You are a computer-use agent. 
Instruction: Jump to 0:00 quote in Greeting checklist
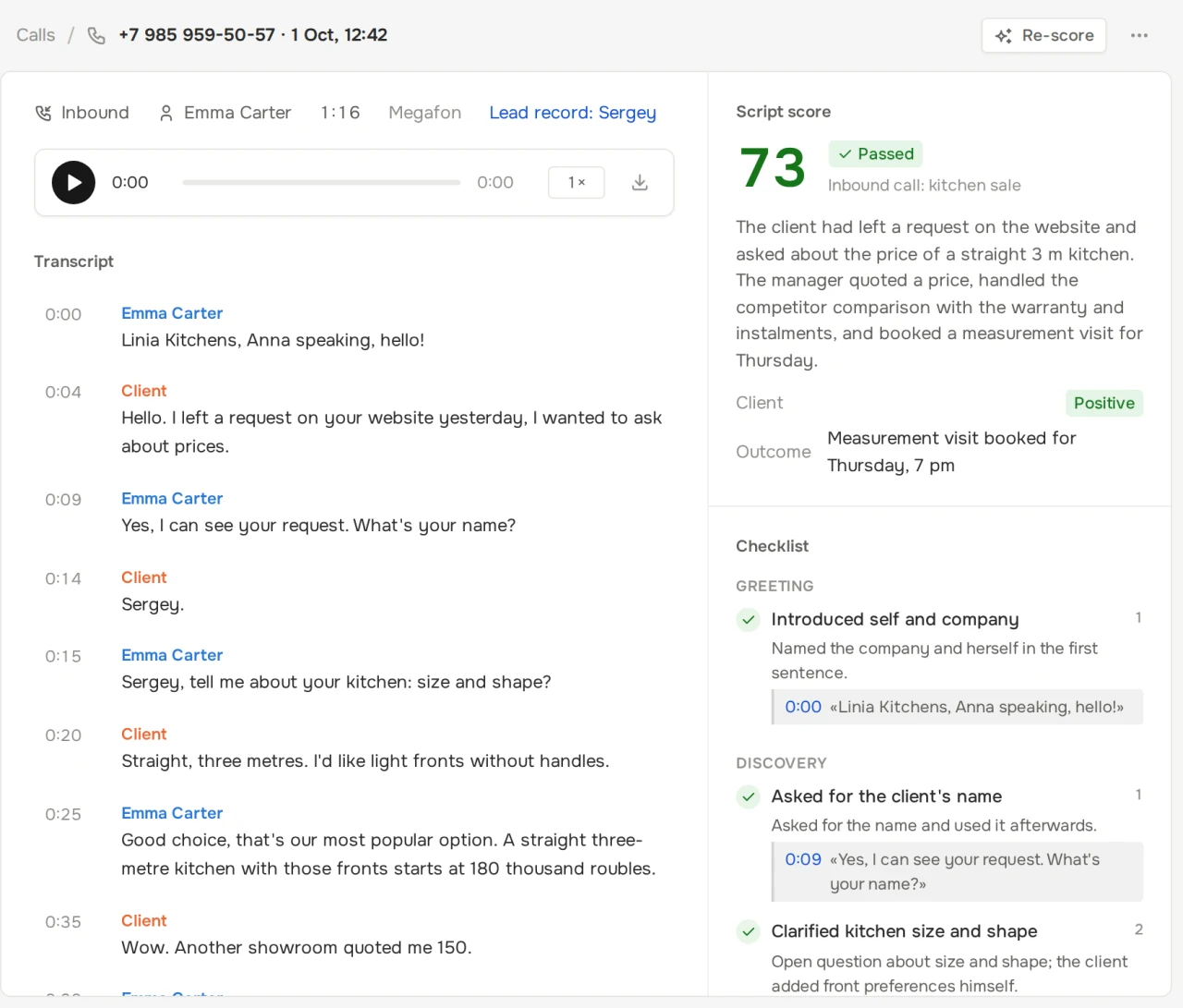[x=803, y=707]
